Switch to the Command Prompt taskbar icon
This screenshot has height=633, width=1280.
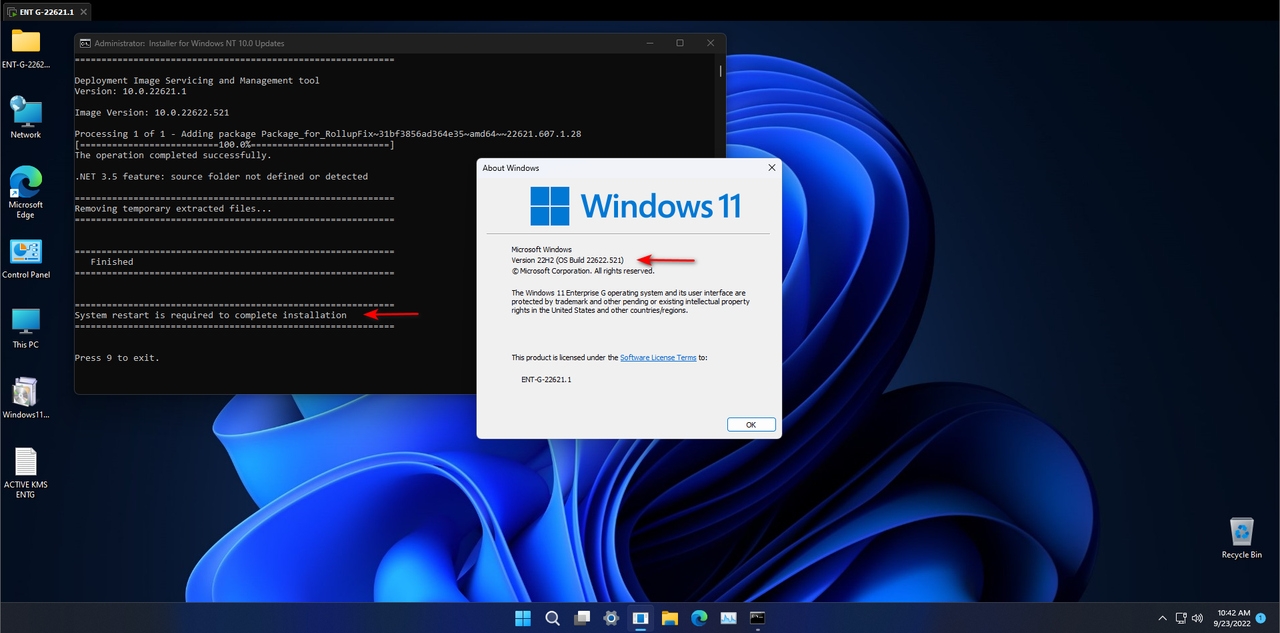coord(758,618)
